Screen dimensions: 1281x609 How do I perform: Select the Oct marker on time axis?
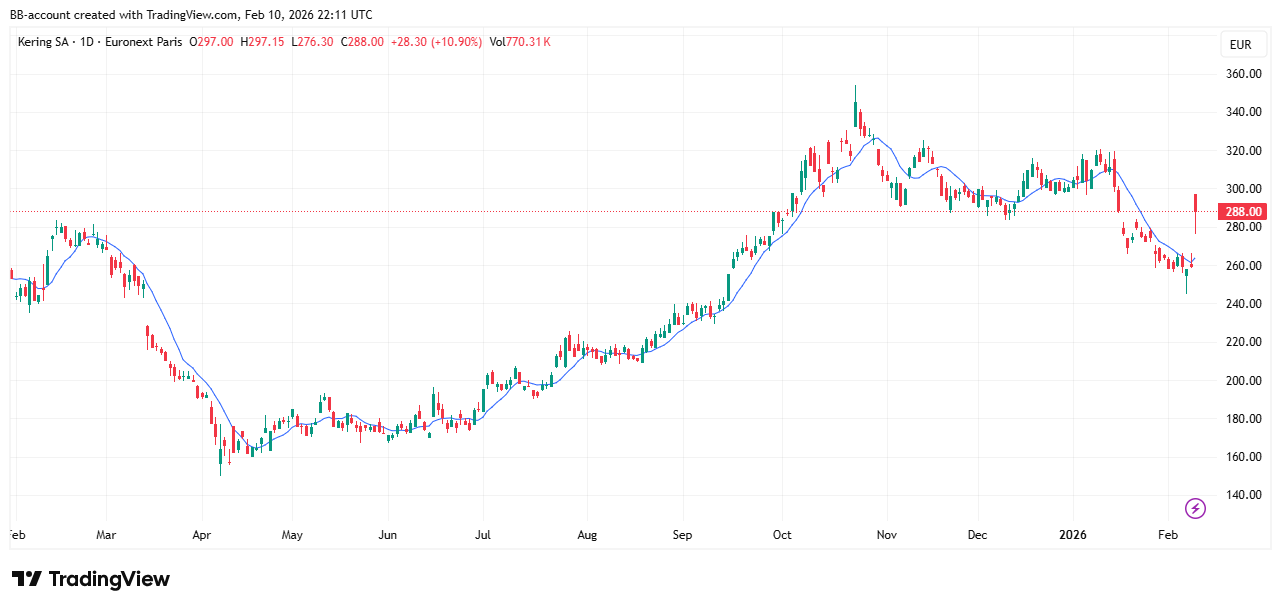(x=782, y=535)
